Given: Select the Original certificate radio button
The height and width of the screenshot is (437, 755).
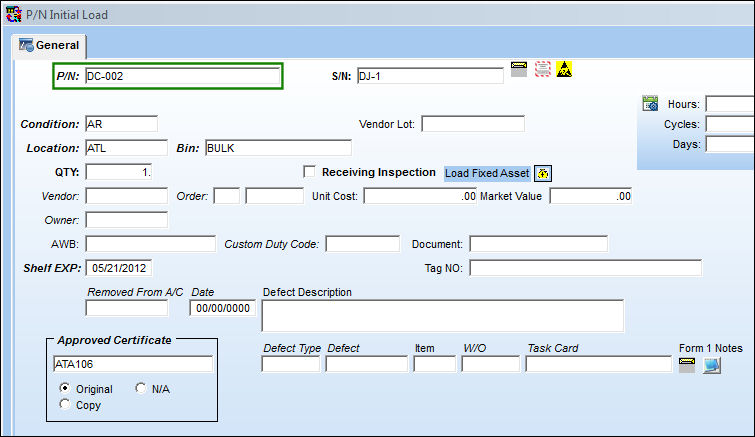Looking at the screenshot, I should (x=65, y=388).
